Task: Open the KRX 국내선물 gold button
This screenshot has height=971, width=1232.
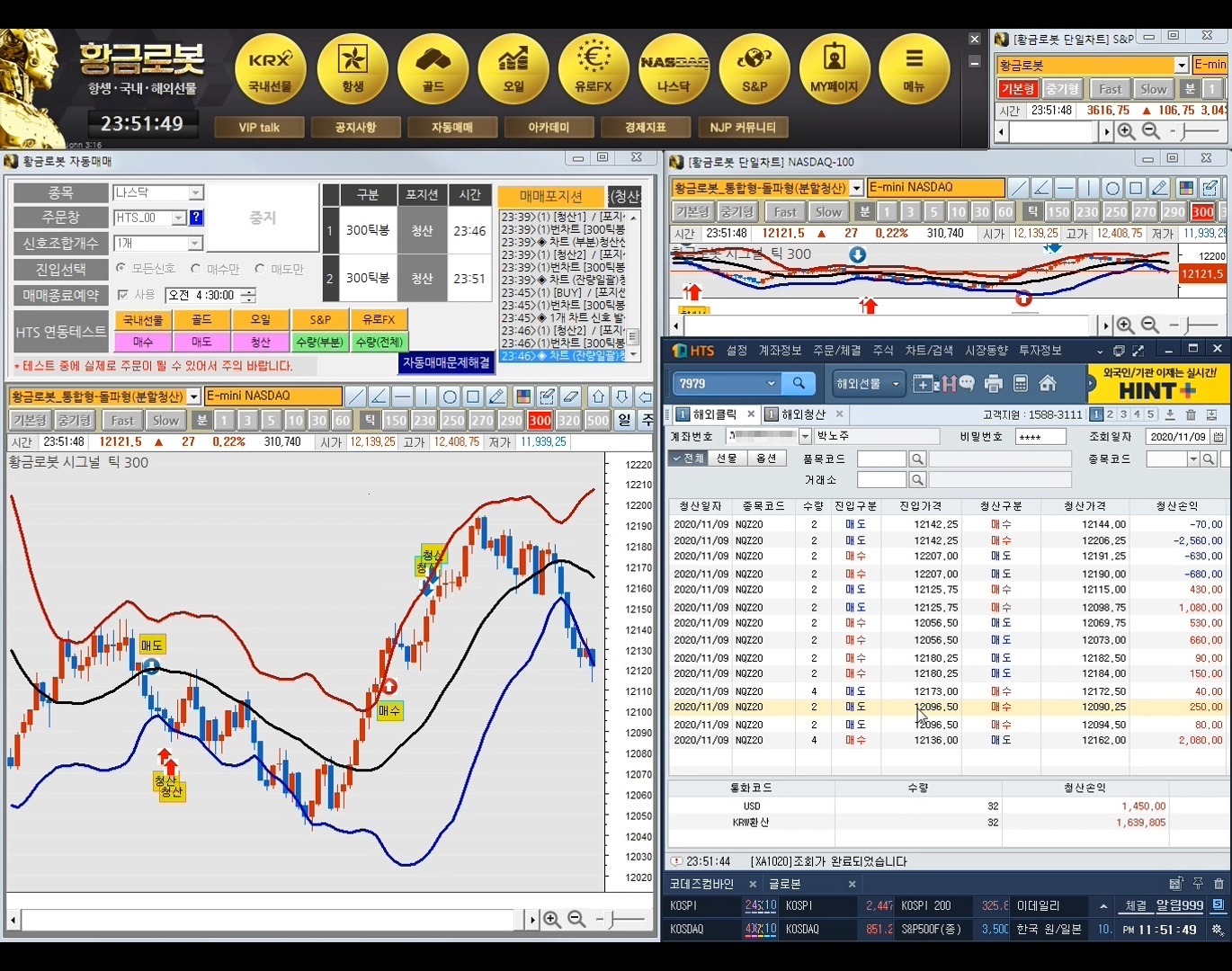Action: 270,69
